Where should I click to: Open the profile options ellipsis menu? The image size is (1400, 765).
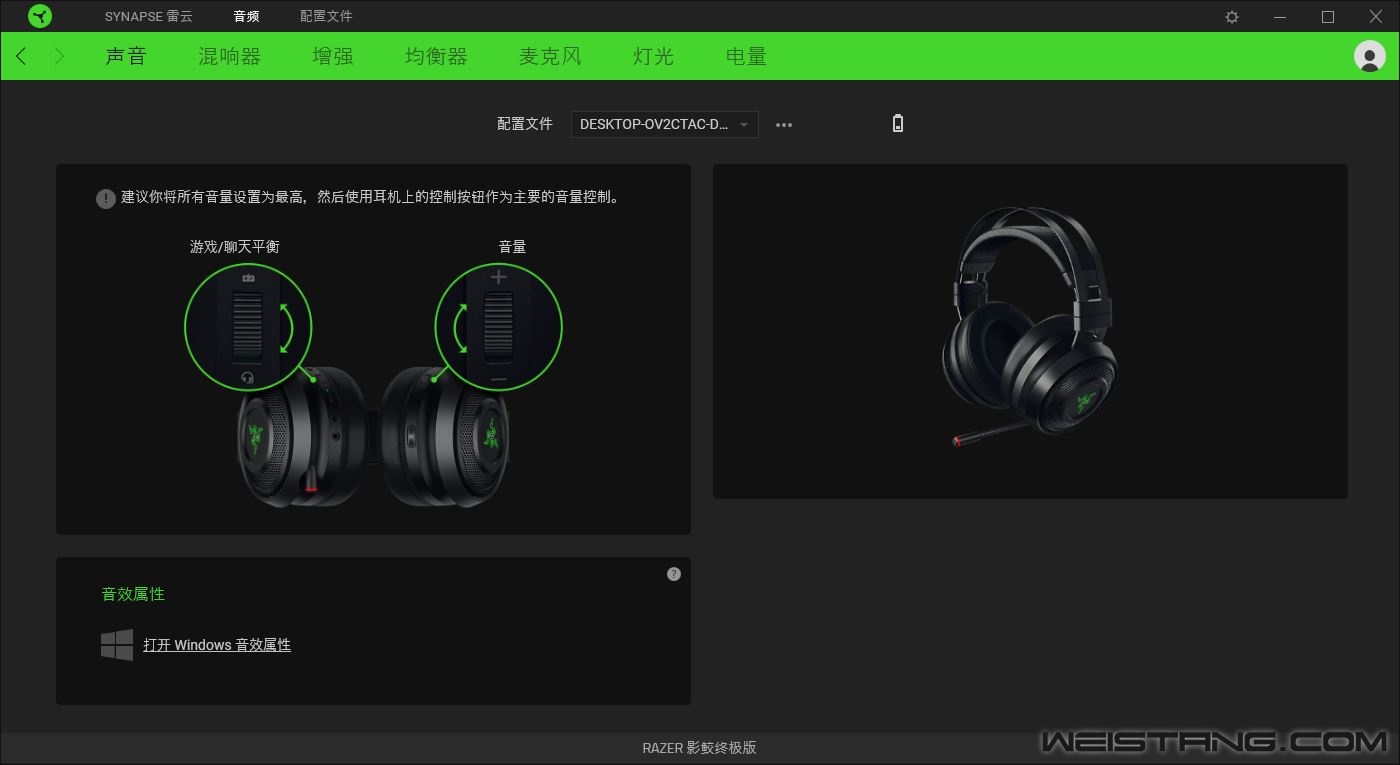784,125
